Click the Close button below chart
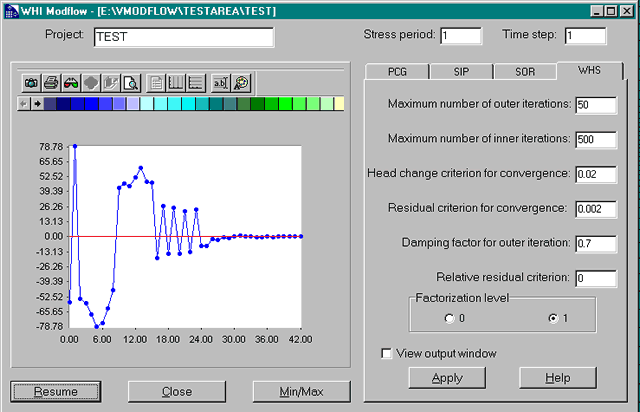Image resolution: width=640 pixels, height=412 pixels. (x=177, y=392)
